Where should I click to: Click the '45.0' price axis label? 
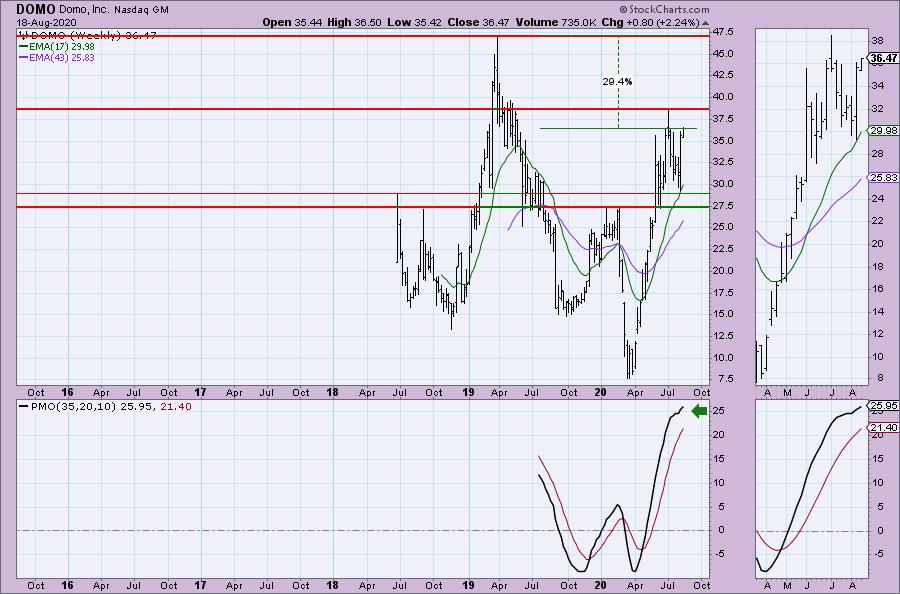(723, 53)
